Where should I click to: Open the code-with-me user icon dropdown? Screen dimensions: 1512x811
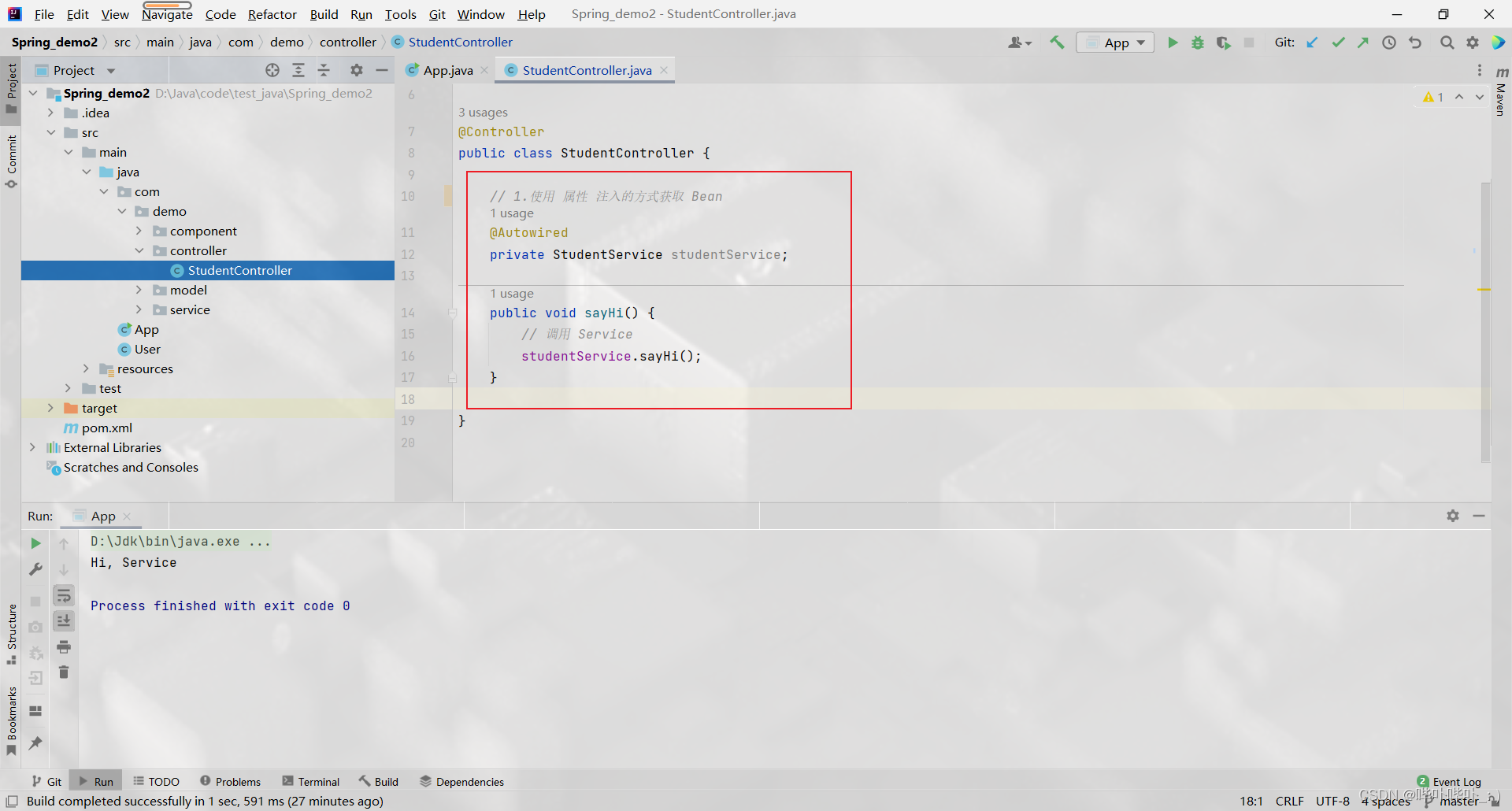click(x=1020, y=43)
